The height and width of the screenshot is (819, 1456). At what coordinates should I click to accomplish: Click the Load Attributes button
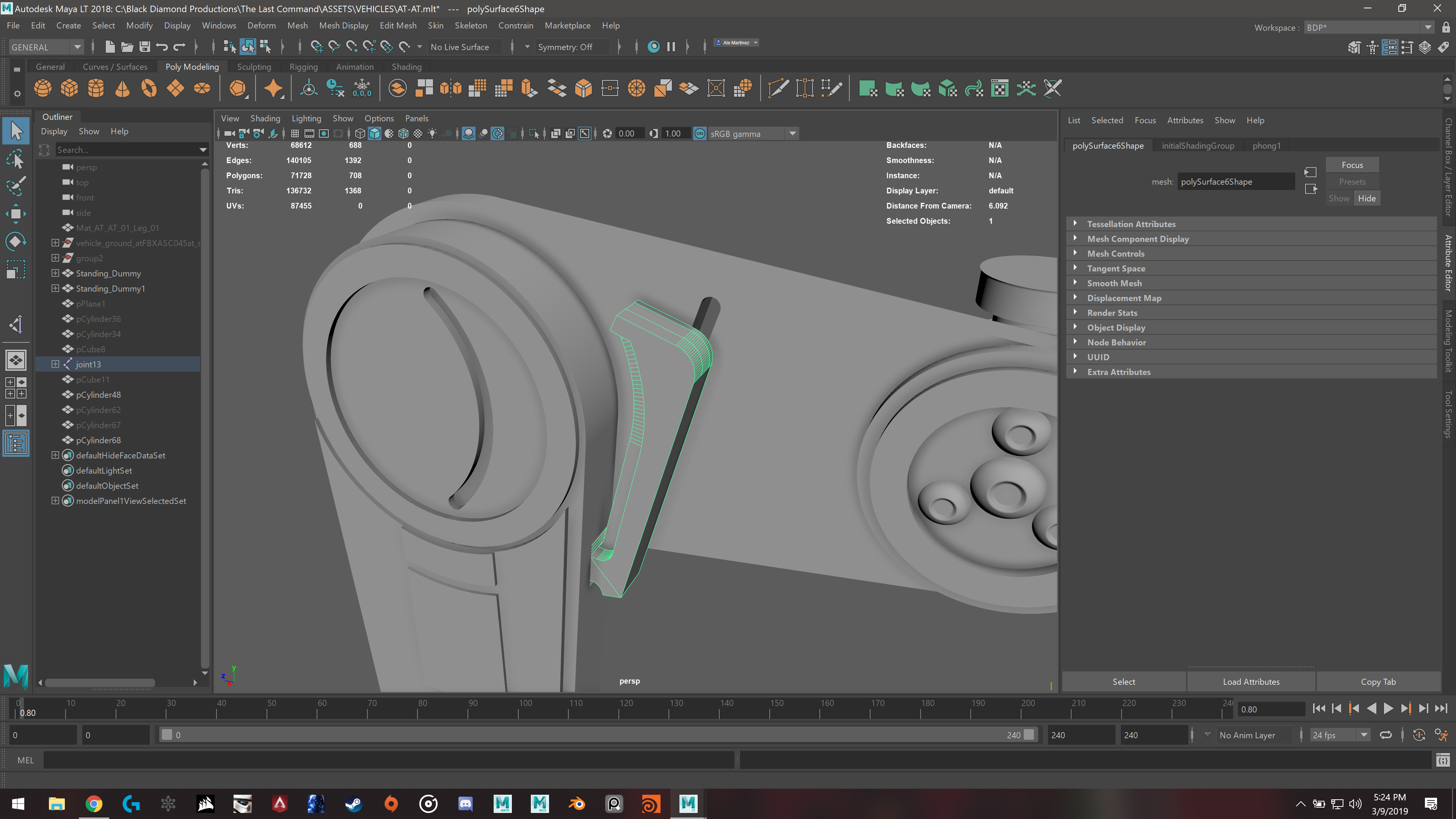click(1251, 682)
